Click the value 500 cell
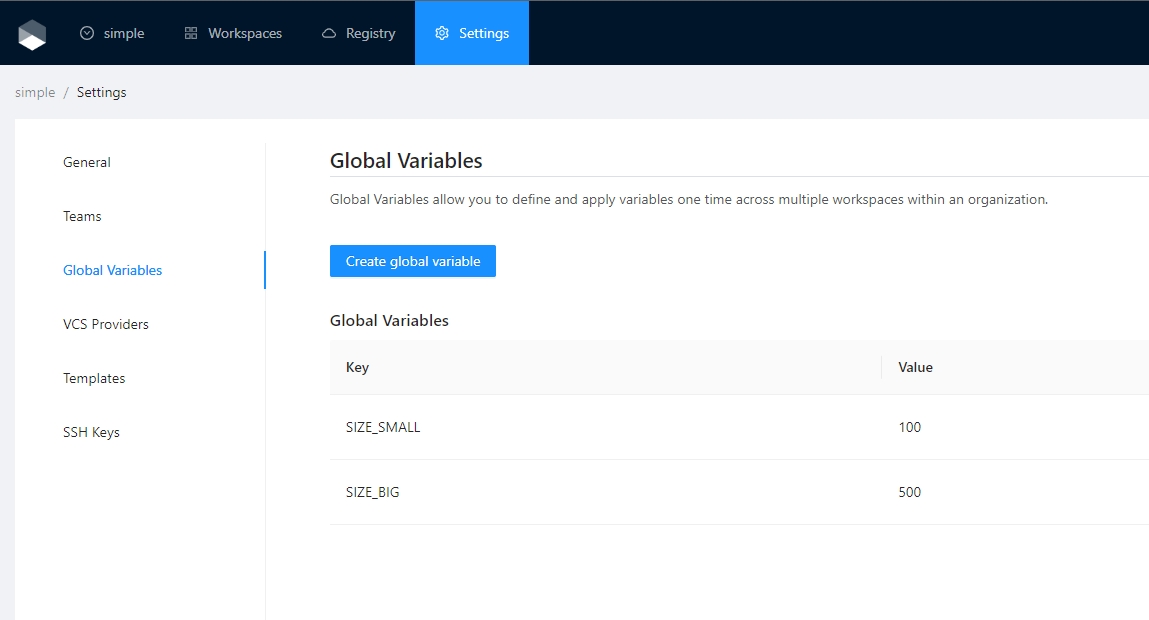1149x620 pixels. [910, 492]
